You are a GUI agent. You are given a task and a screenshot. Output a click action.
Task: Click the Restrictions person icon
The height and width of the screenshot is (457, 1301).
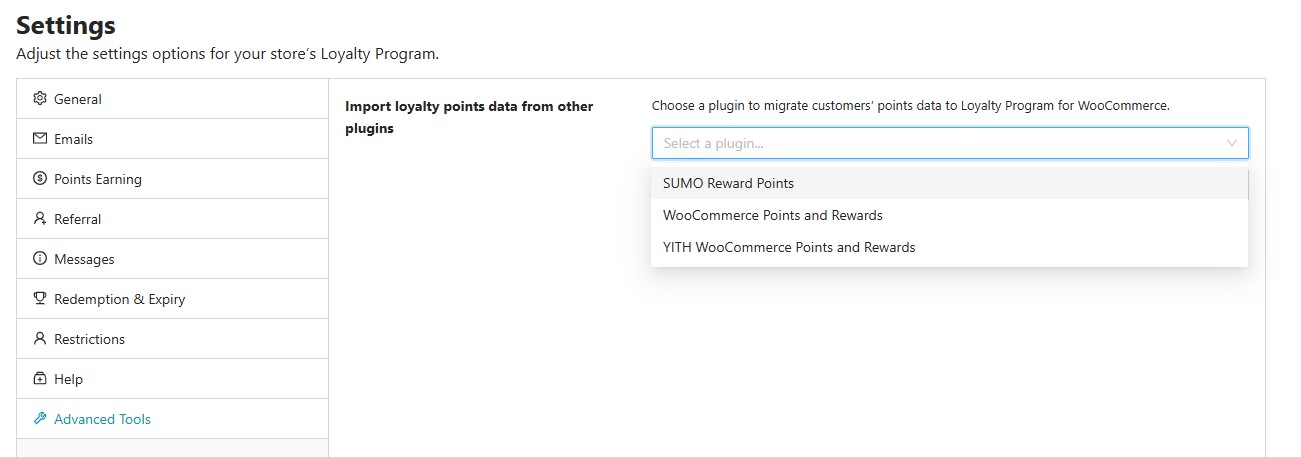click(x=40, y=339)
